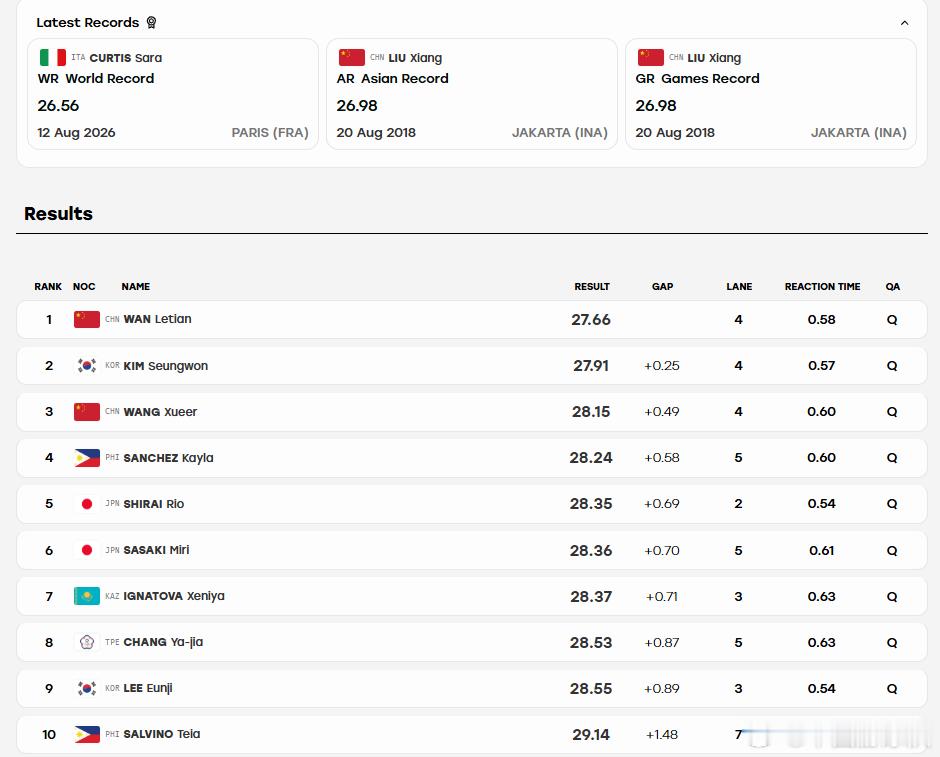Image resolution: width=940 pixels, height=757 pixels.
Task: Click South Korea flag next to KIM Seungwon
Action: pyautogui.click(x=87, y=365)
